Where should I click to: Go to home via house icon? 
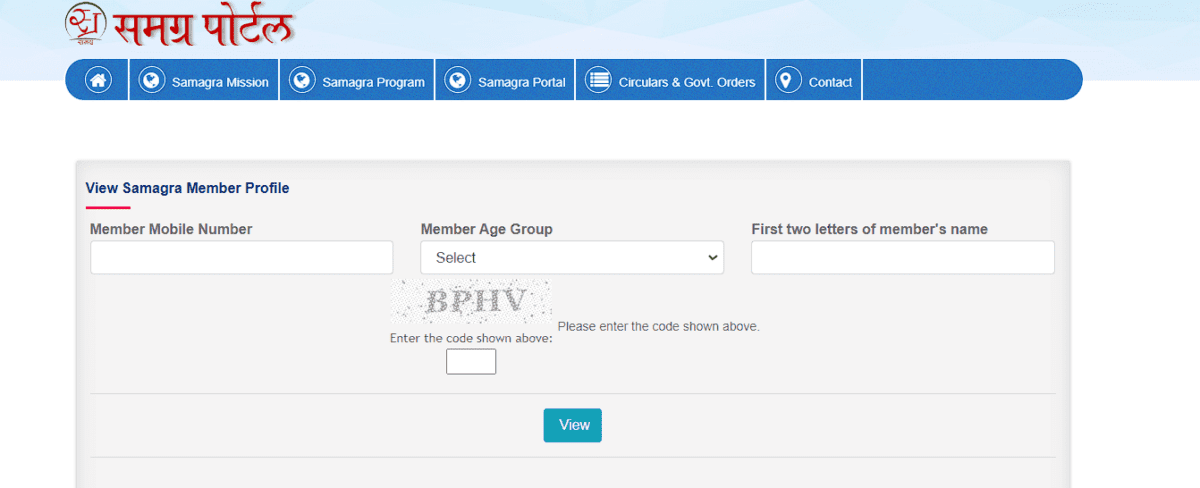(98, 81)
